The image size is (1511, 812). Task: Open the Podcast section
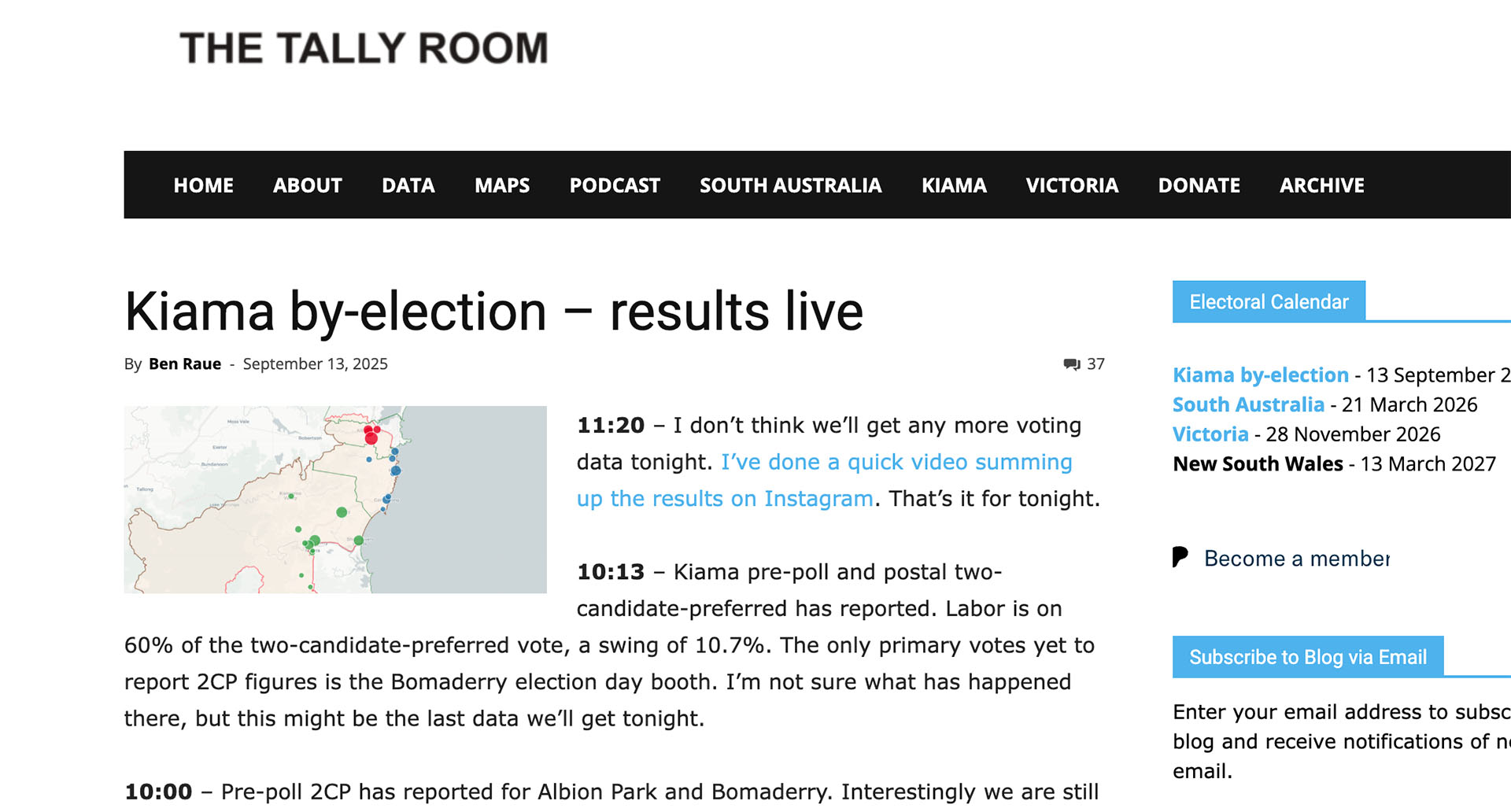[x=614, y=186]
